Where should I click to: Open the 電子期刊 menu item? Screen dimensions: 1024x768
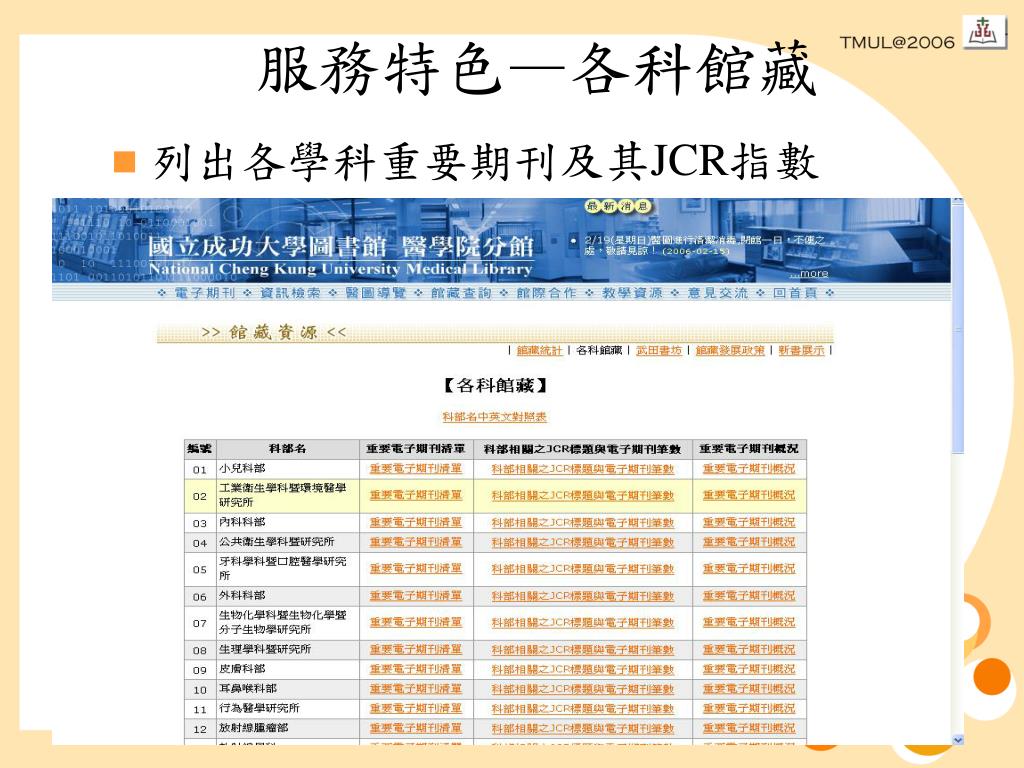tap(204, 293)
